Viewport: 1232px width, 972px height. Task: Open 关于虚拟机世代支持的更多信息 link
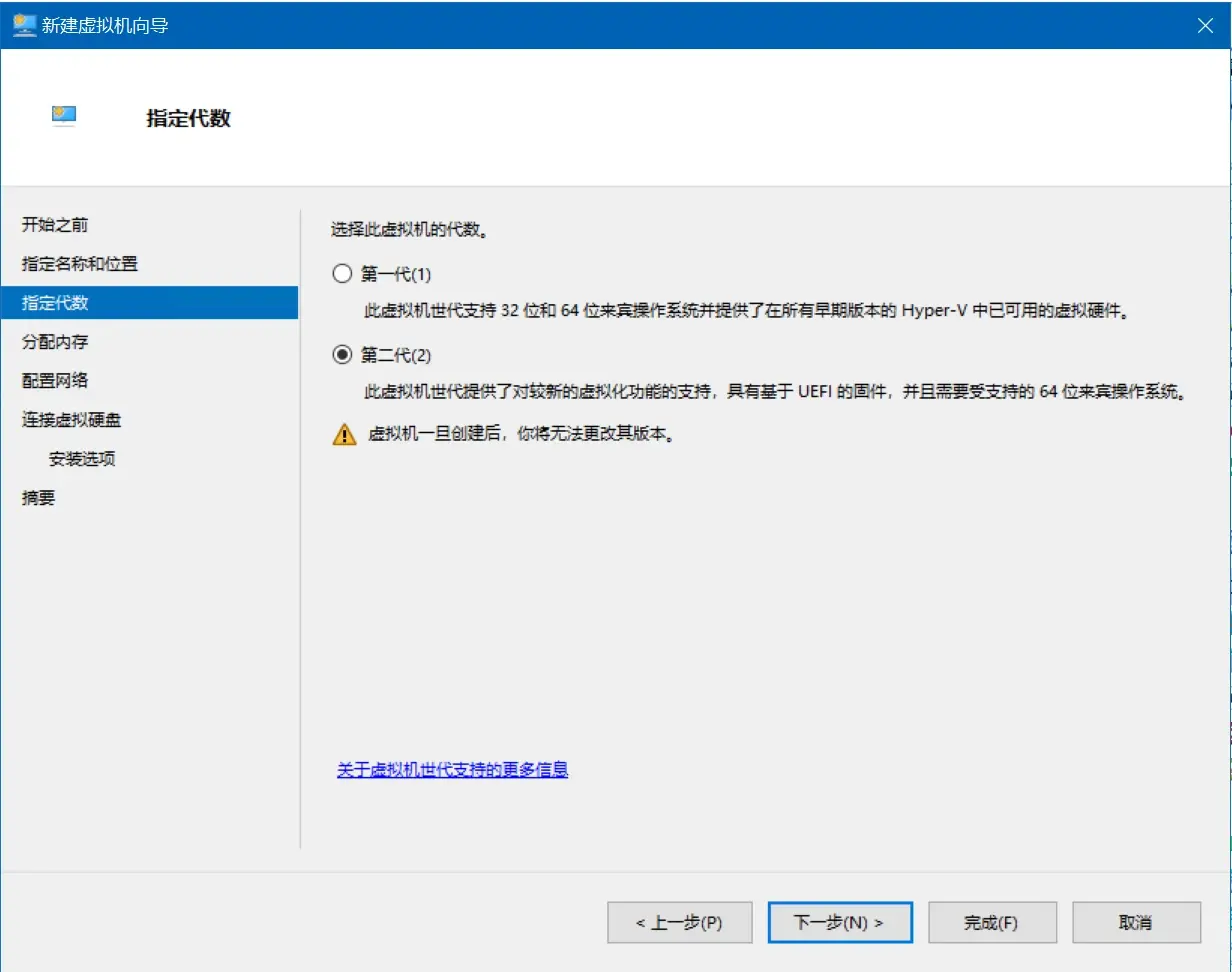[x=452, y=770]
